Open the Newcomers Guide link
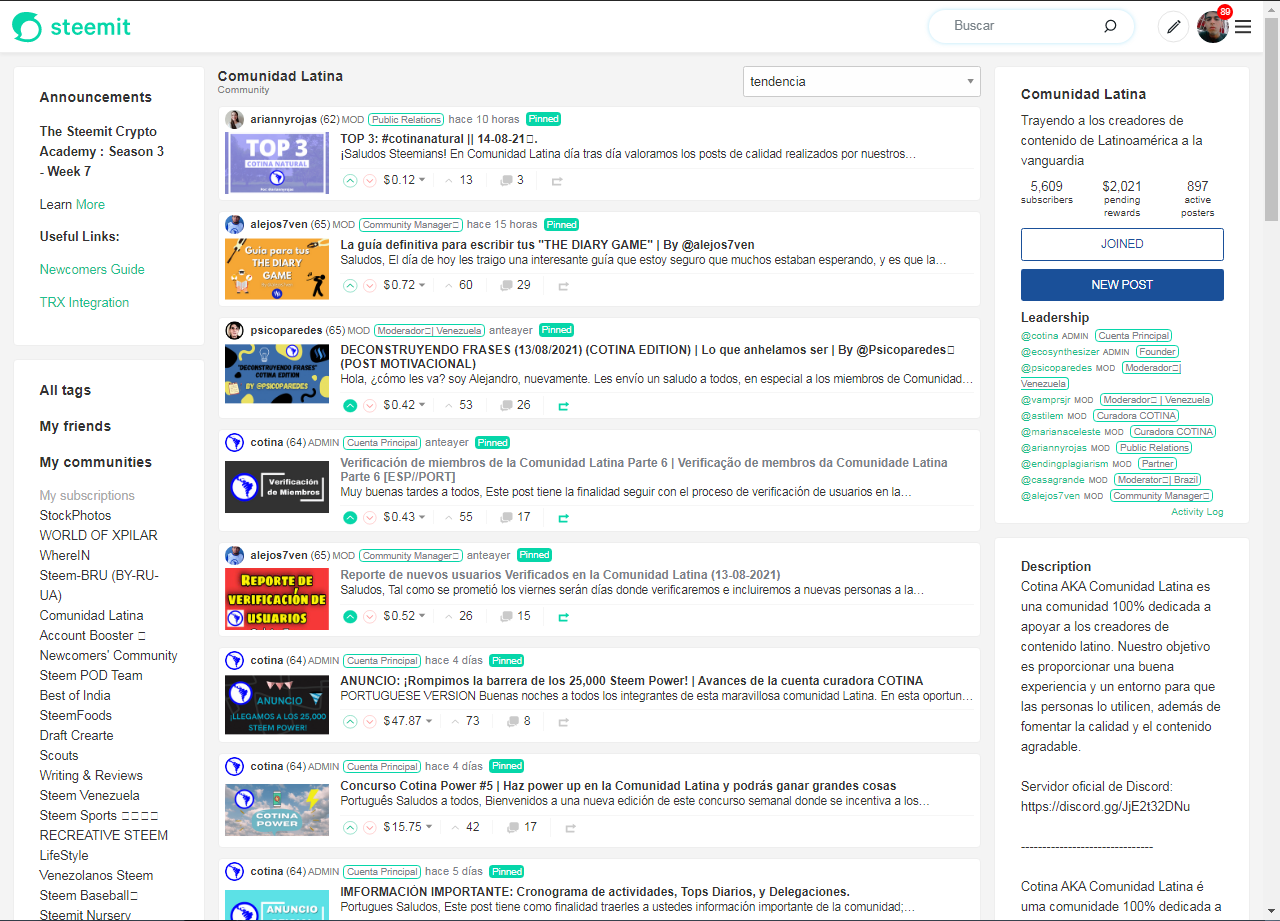This screenshot has height=921, width=1280. tap(92, 269)
